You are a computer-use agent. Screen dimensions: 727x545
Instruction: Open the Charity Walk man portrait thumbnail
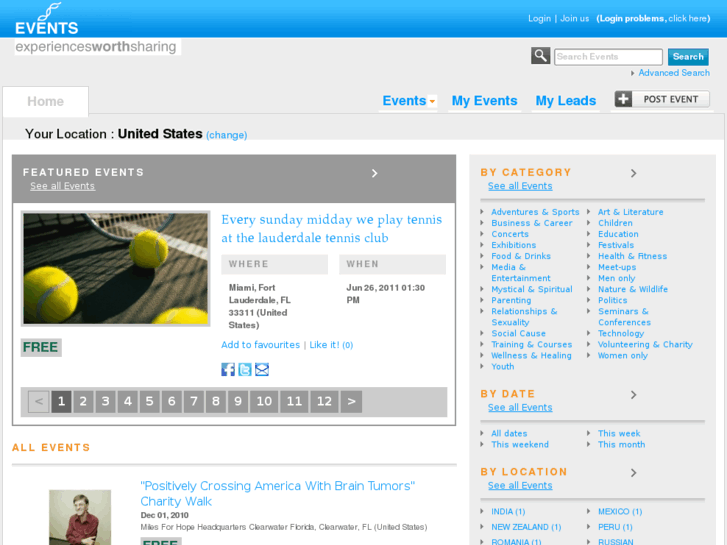click(80, 517)
